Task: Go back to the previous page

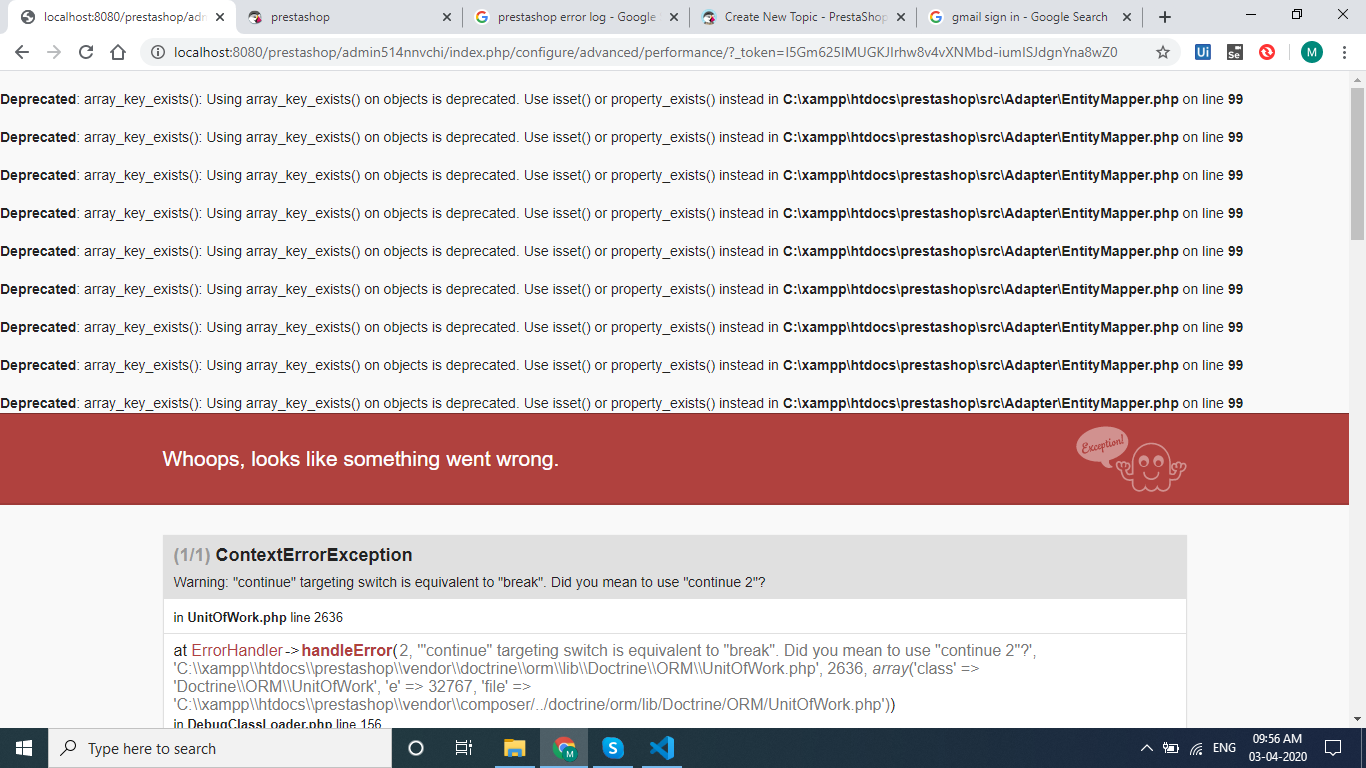Action: [x=22, y=52]
